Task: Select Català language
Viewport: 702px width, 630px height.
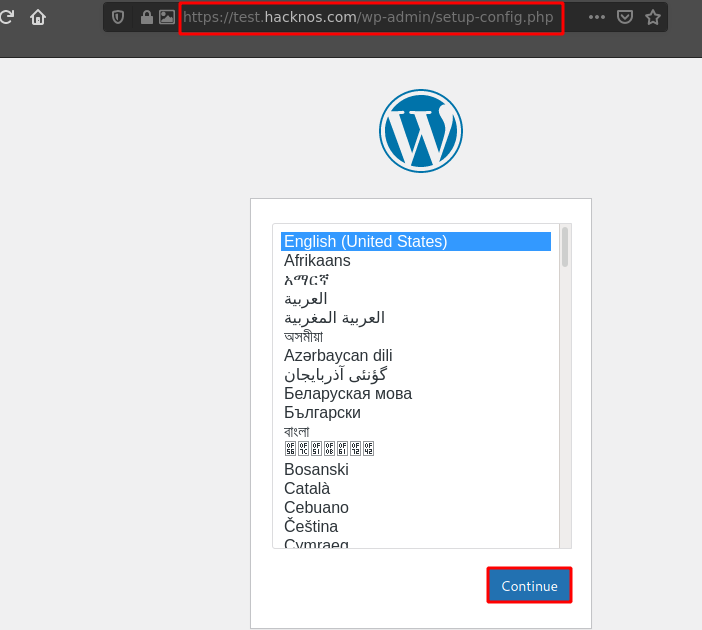Action: (x=416, y=489)
